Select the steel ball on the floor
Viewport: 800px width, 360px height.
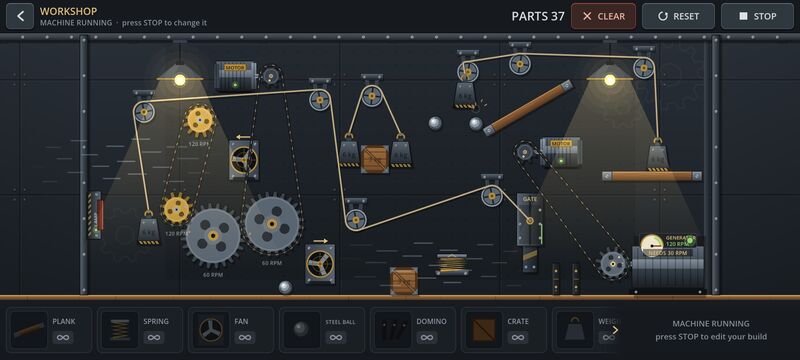[x=286, y=287]
